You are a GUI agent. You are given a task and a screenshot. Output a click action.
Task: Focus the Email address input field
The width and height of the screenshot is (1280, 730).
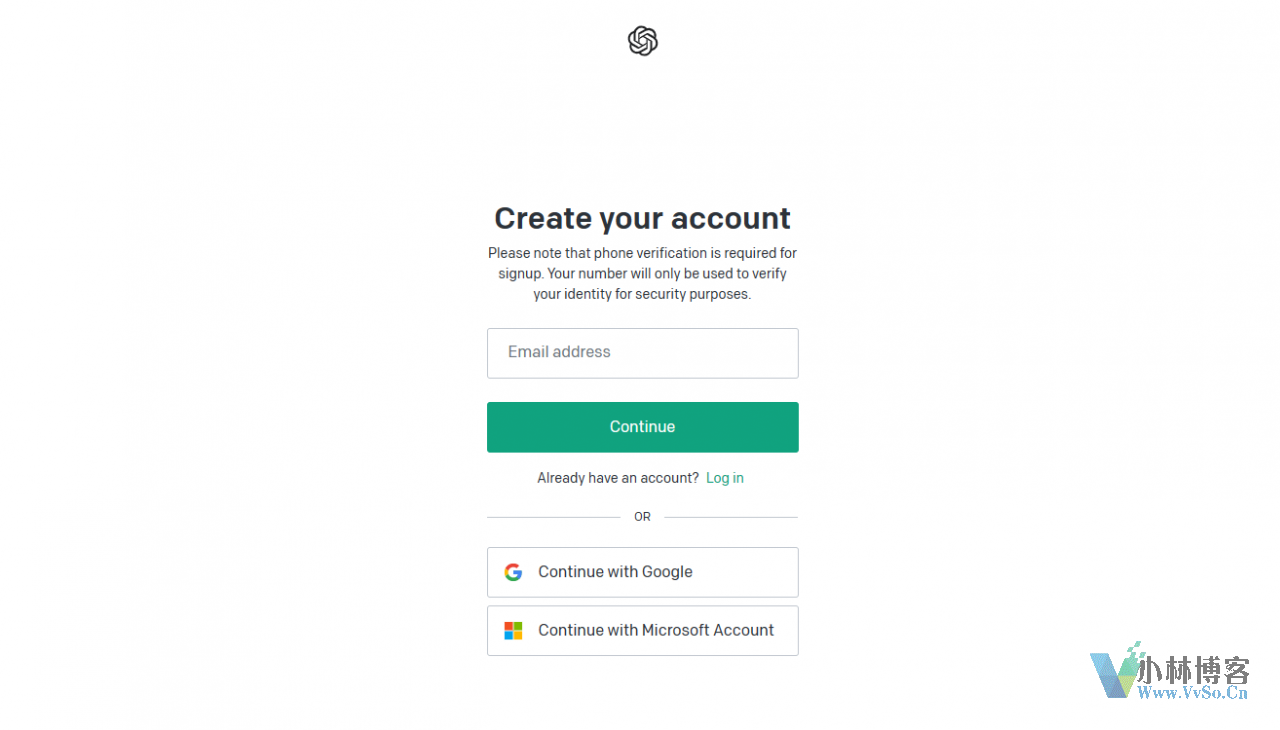click(643, 353)
